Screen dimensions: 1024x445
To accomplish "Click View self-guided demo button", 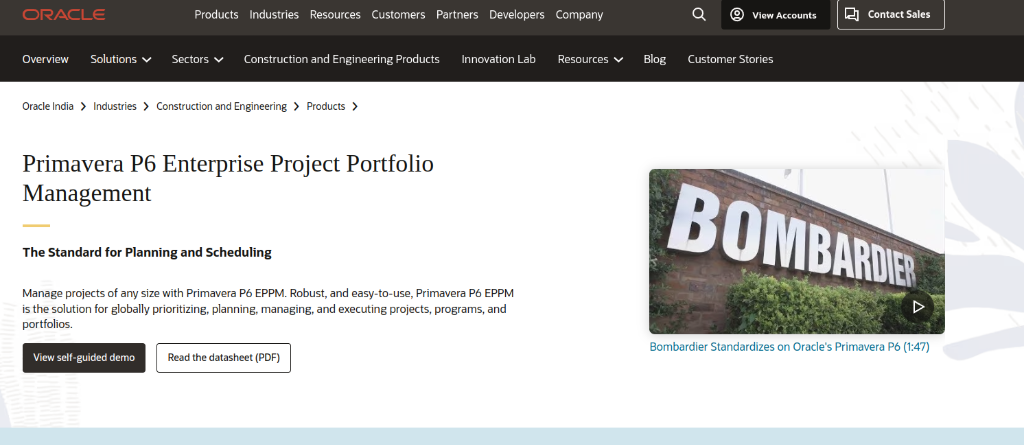I will coord(84,357).
